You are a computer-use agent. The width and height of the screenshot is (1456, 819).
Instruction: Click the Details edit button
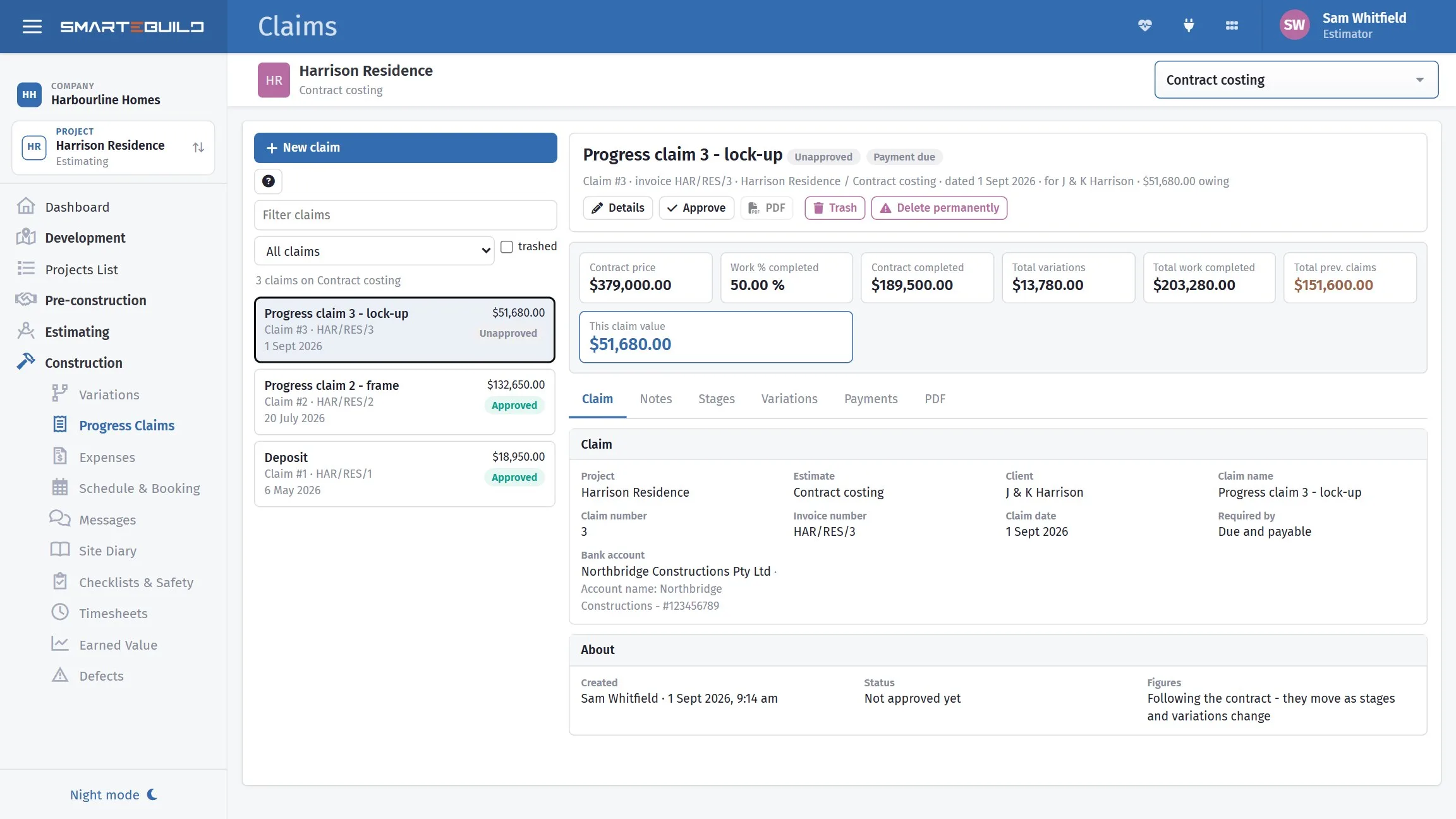click(617, 208)
